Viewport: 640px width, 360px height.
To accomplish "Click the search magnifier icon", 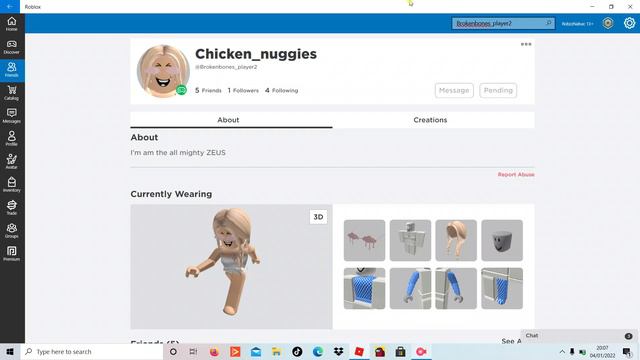I will tap(549, 23).
